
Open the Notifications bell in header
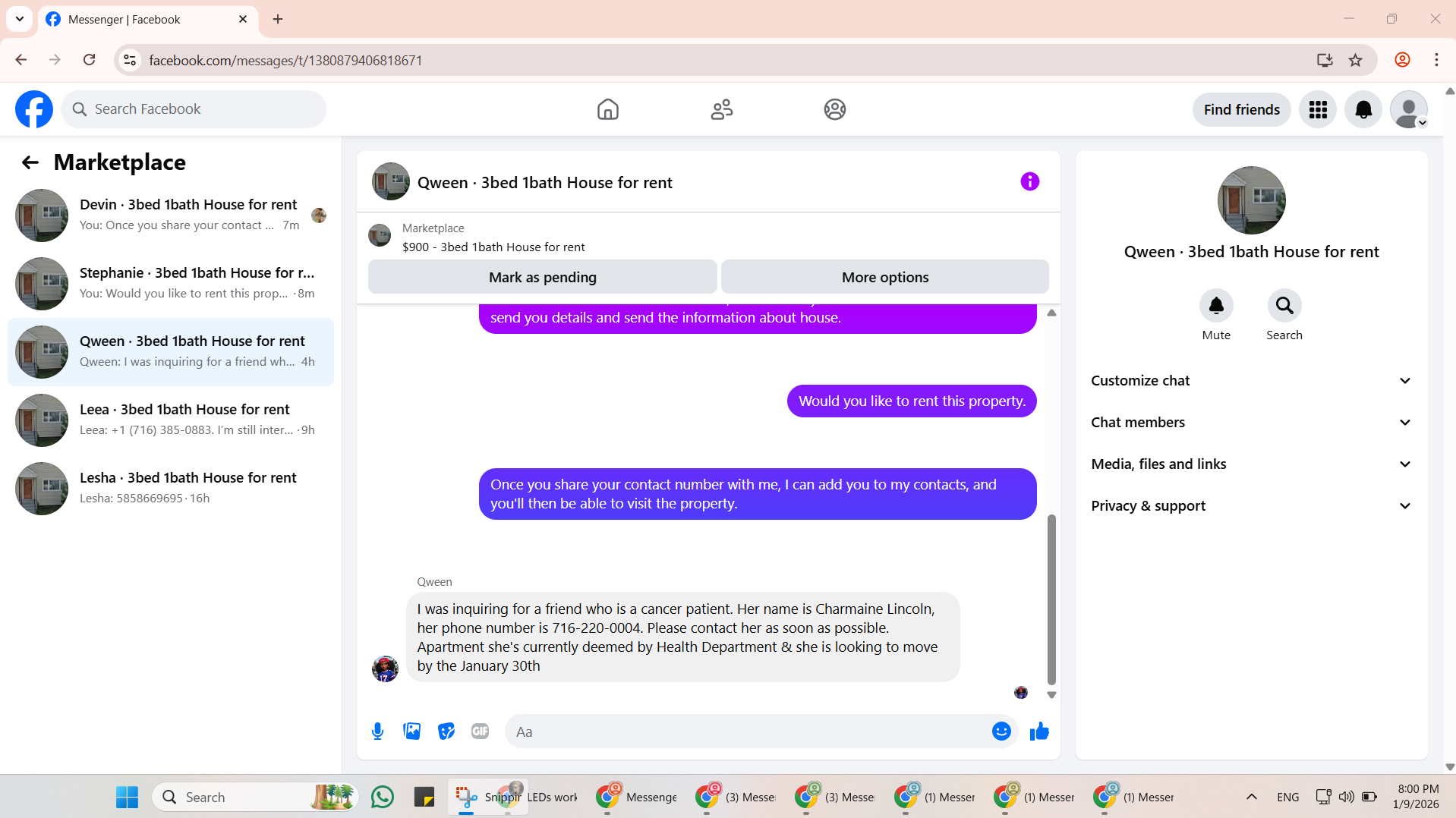pos(1363,110)
